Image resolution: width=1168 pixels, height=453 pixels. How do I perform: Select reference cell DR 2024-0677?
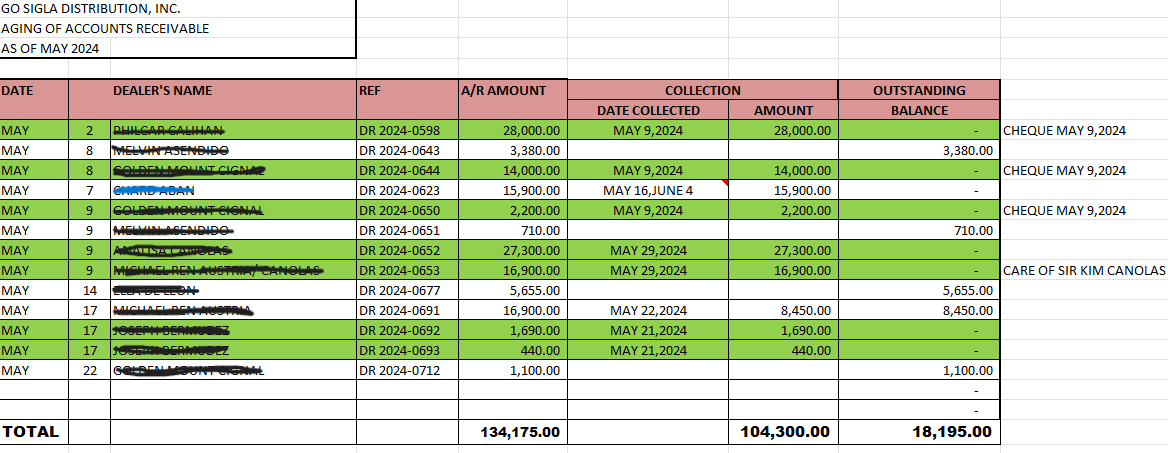tap(407, 290)
